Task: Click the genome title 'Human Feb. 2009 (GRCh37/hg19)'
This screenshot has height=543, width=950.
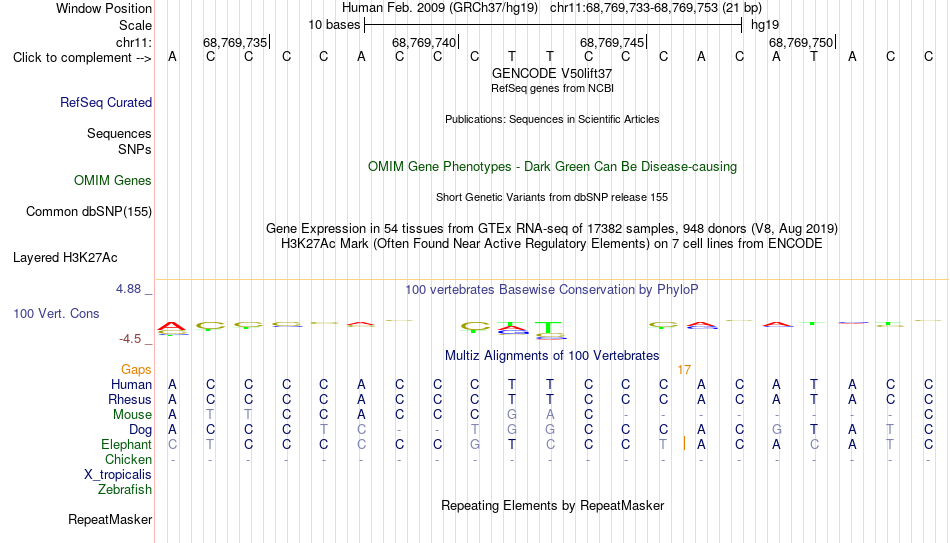Action: pyautogui.click(x=440, y=8)
